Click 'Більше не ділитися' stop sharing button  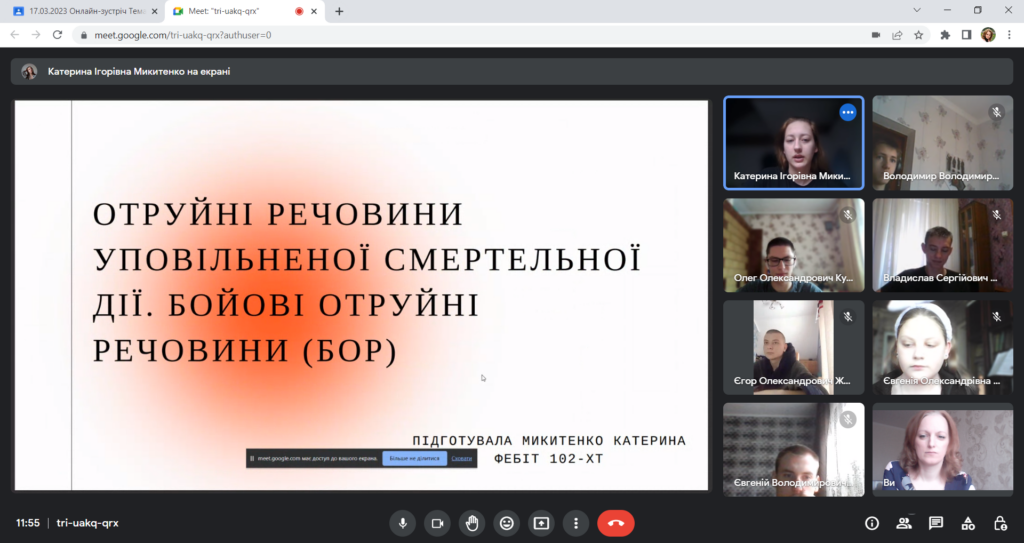[414, 459]
